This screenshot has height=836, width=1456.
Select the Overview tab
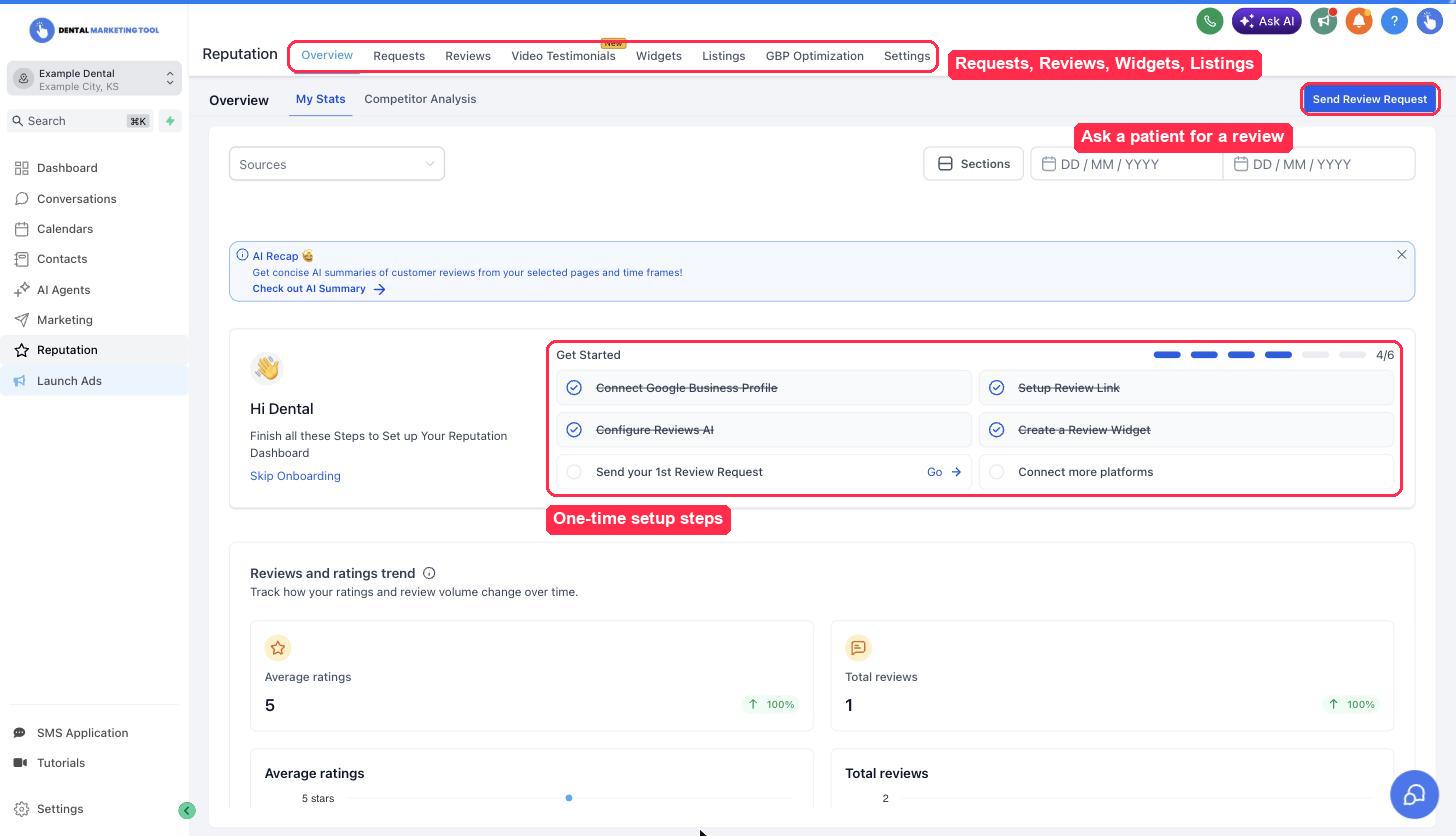coord(327,55)
